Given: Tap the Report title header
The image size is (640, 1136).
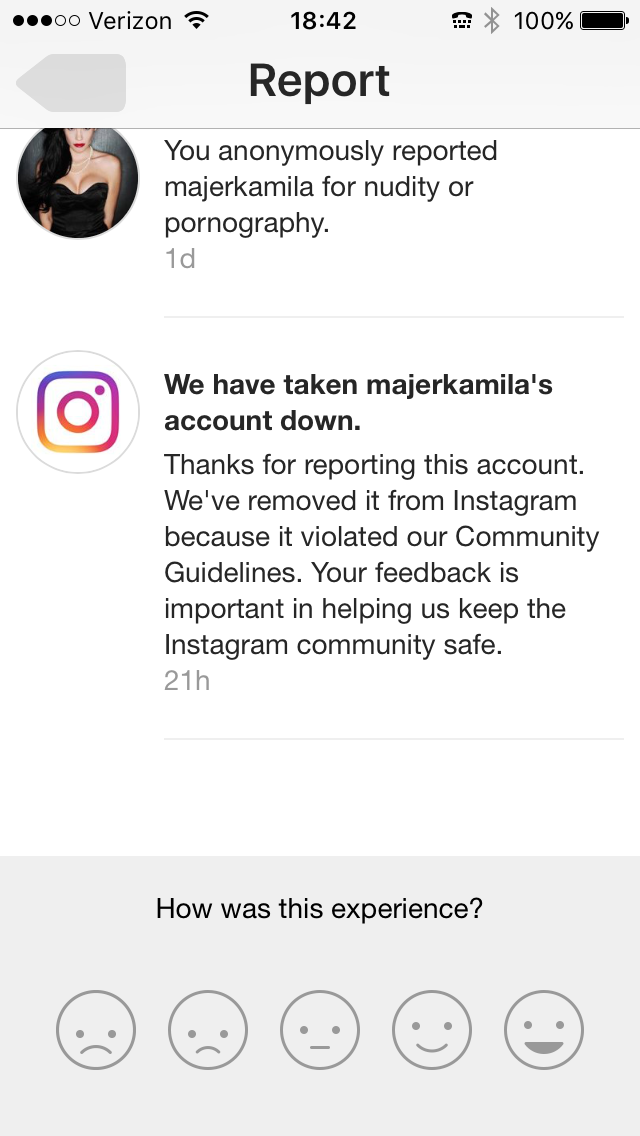Looking at the screenshot, I should pyautogui.click(x=319, y=80).
